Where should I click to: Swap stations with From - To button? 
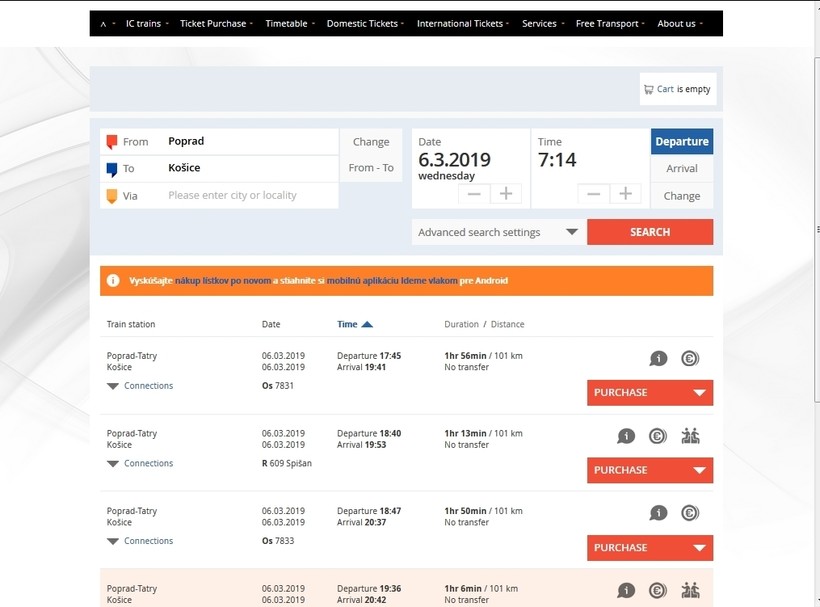click(x=371, y=168)
